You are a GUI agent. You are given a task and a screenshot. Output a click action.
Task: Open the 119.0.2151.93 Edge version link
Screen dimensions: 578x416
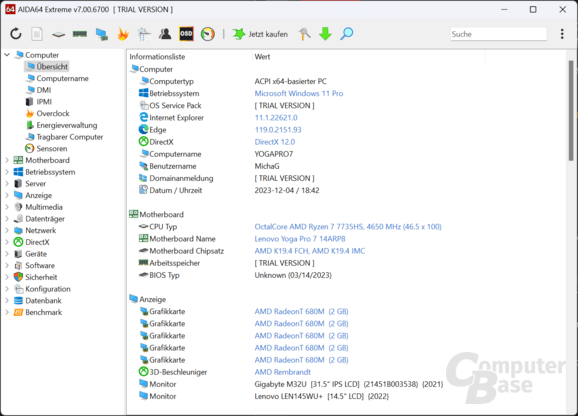coord(278,130)
